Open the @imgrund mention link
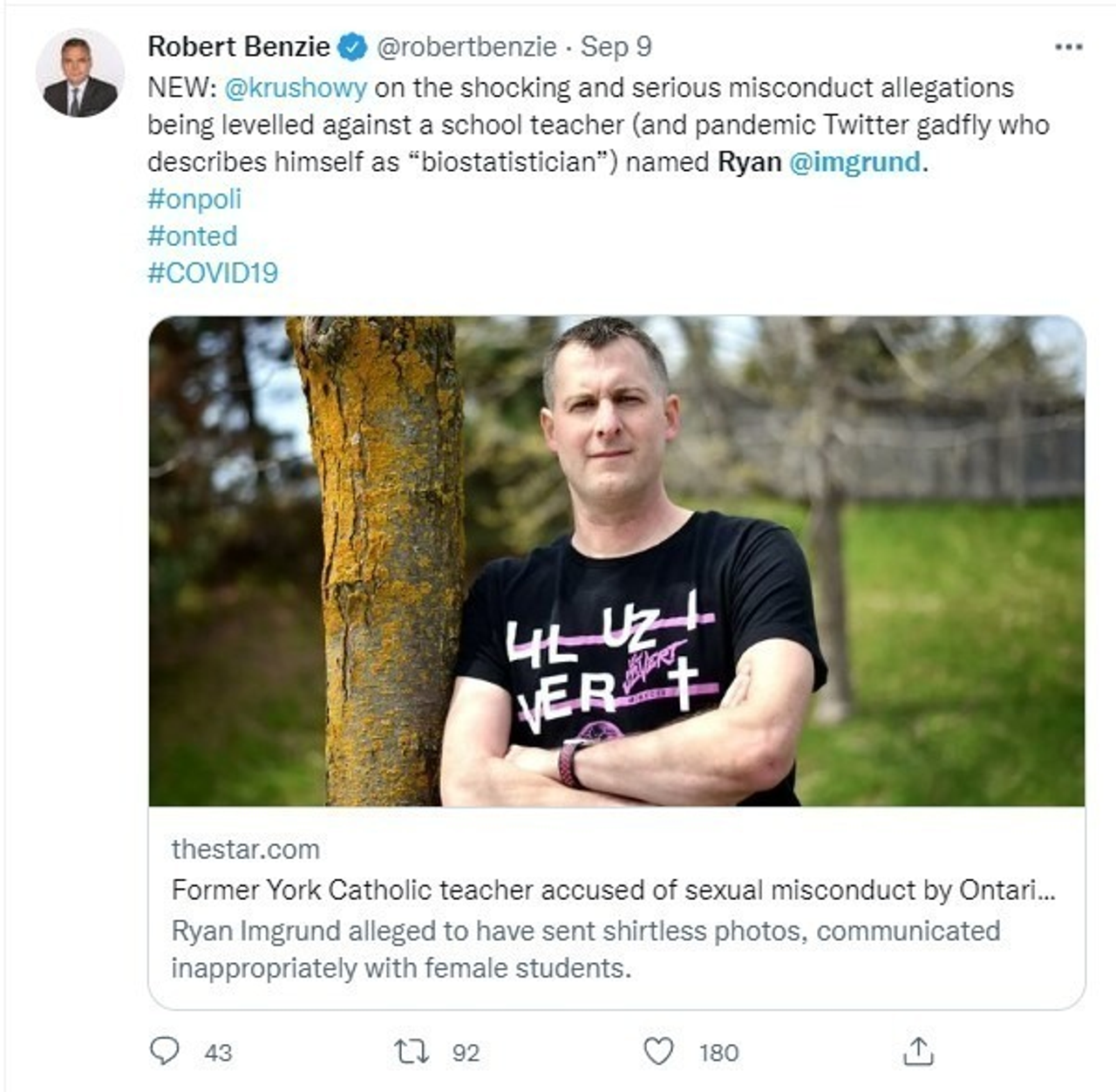The height and width of the screenshot is (1092, 1116). click(854, 162)
